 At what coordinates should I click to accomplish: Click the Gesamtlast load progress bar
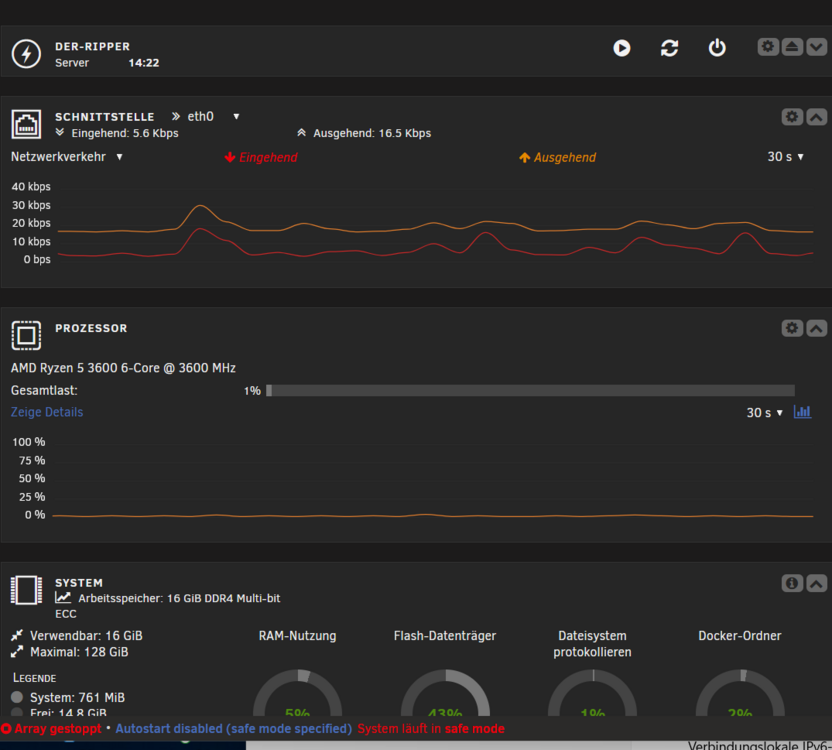point(530,391)
